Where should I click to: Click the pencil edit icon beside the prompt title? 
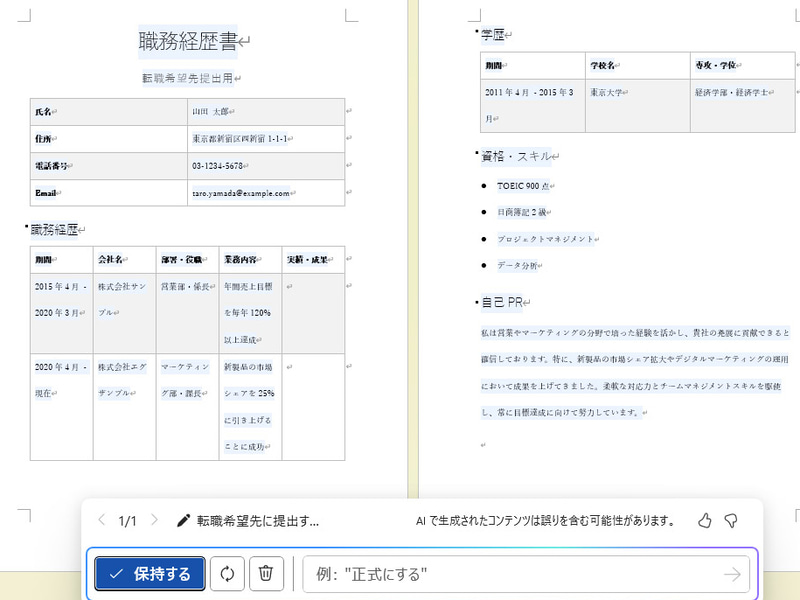click(185, 521)
